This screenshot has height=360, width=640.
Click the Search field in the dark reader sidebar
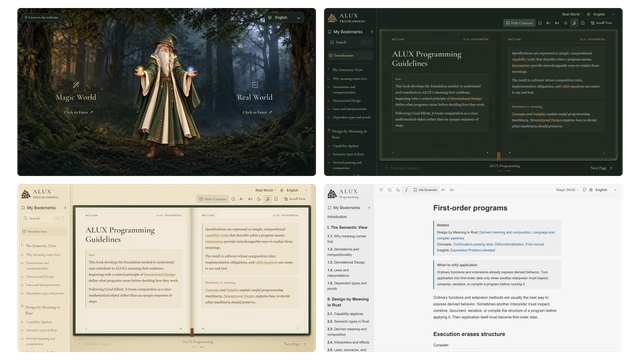[x=350, y=42]
